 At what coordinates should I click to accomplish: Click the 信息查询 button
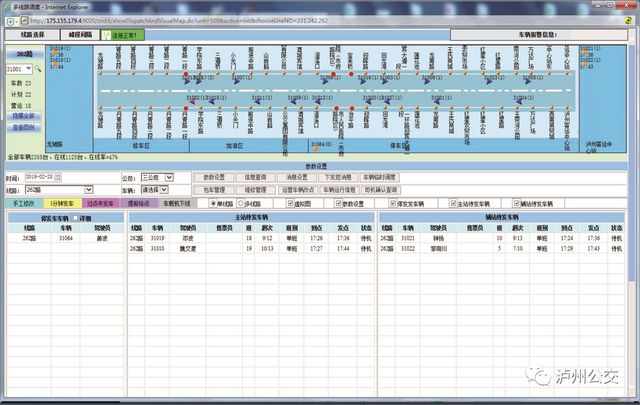tap(257, 177)
